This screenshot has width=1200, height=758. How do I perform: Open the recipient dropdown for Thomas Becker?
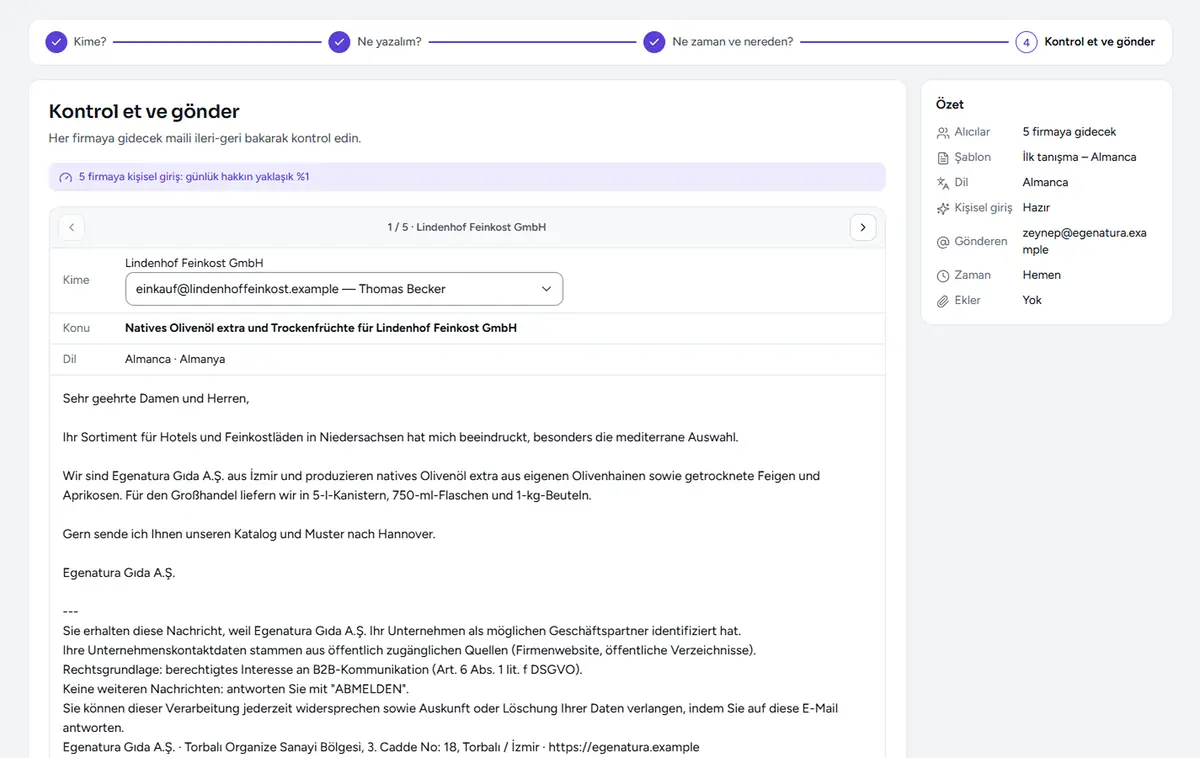tap(344, 289)
